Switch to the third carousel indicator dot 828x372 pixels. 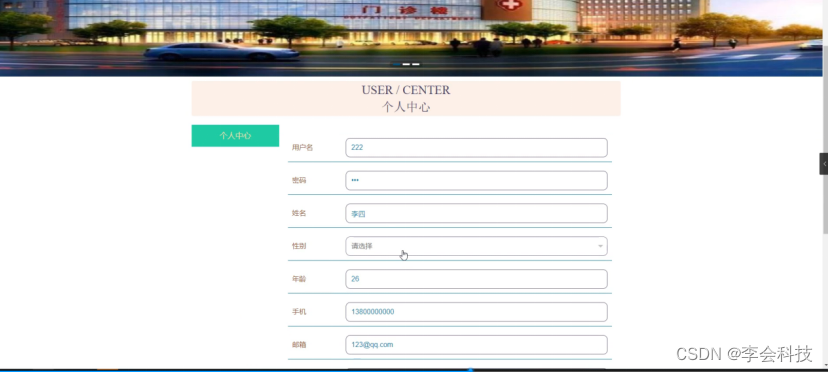pos(416,64)
